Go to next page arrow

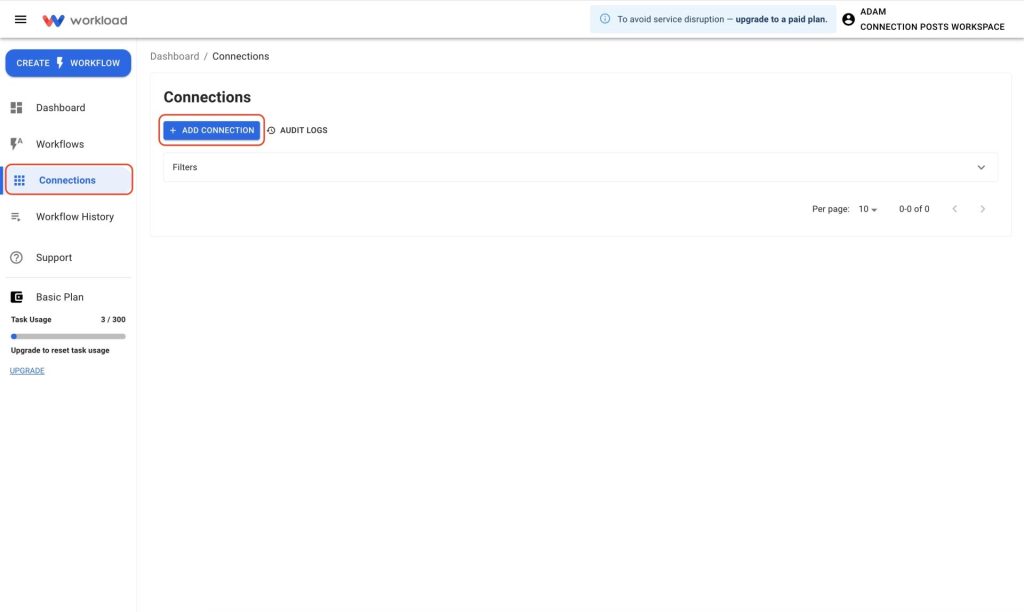tap(982, 209)
